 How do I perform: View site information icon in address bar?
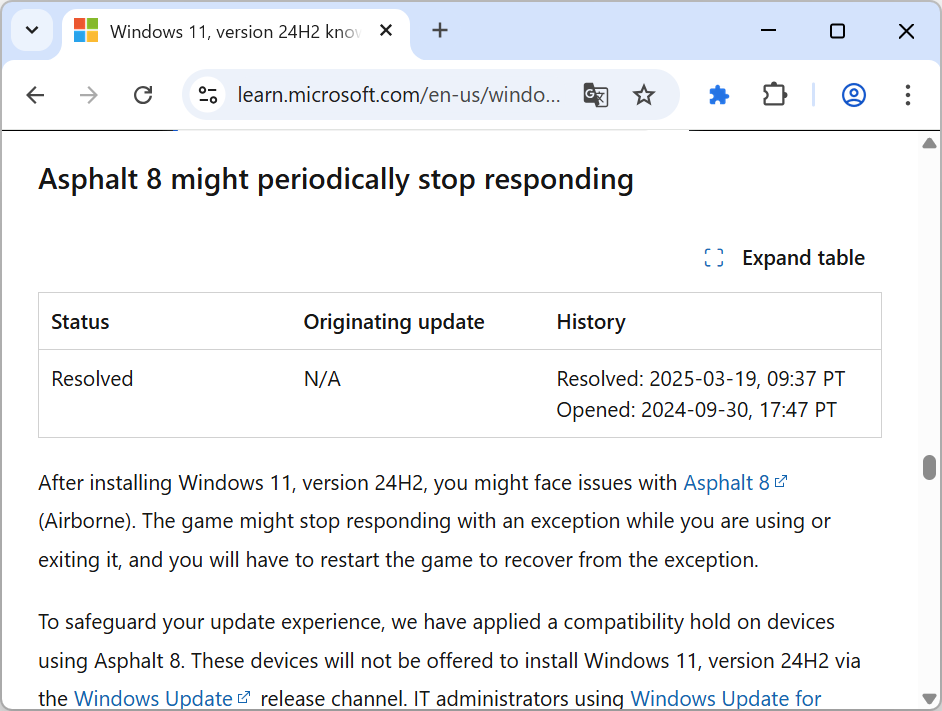tap(208, 95)
